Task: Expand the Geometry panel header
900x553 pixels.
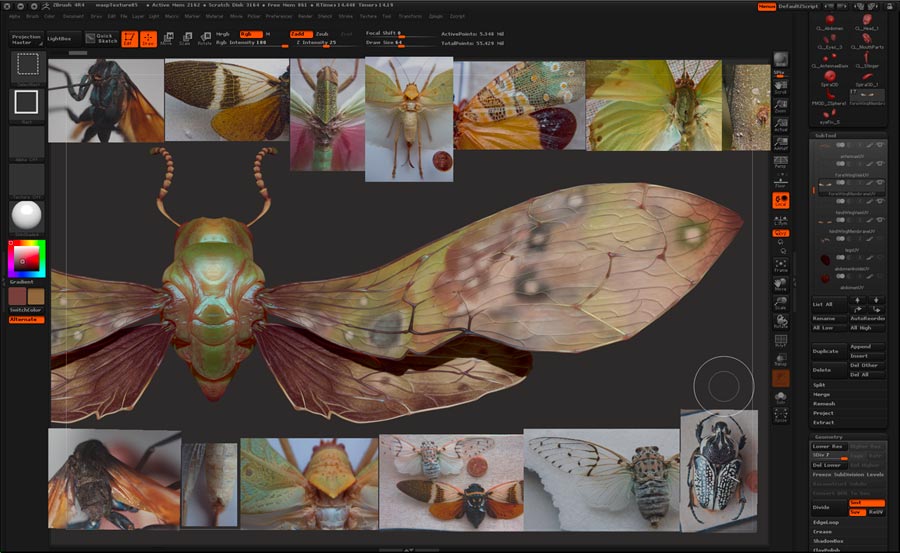Action: 828,437
